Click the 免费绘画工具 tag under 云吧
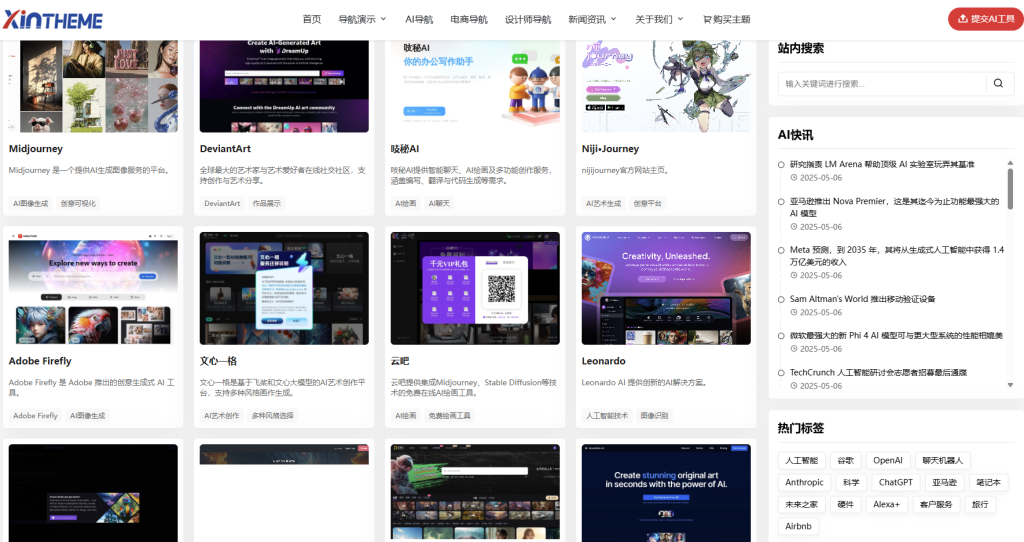1024x542 pixels. pyautogui.click(x=449, y=415)
